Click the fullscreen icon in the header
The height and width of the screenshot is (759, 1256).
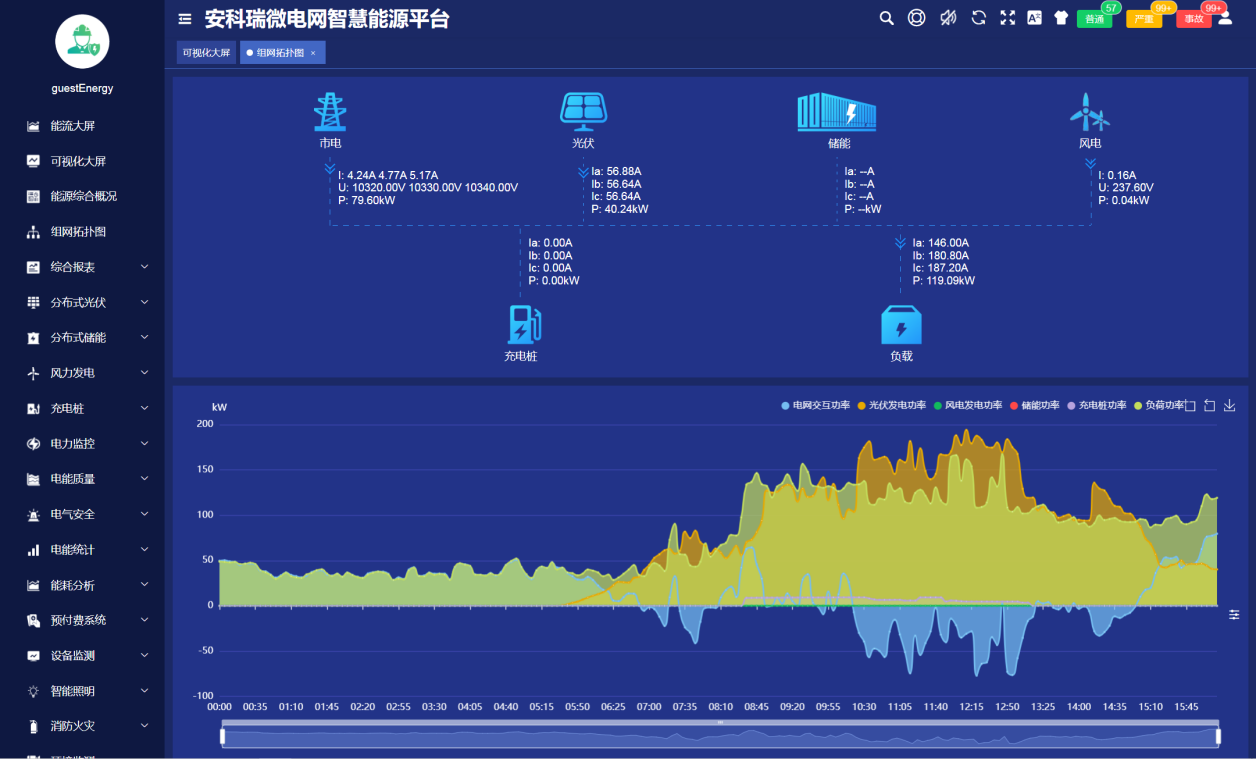pyautogui.click(x=1007, y=17)
